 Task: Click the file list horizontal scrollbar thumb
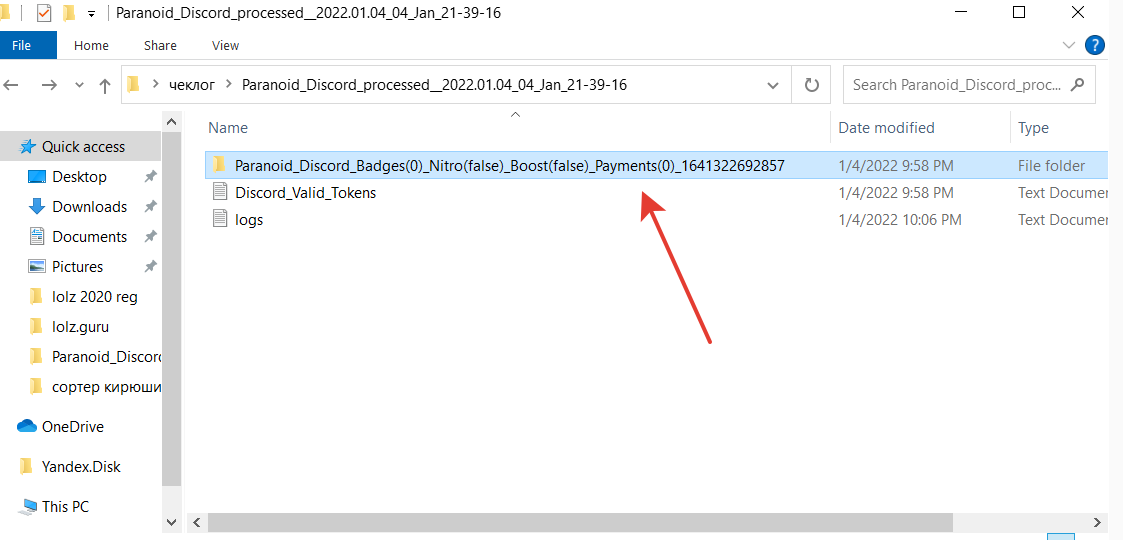pyautogui.click(x=579, y=522)
